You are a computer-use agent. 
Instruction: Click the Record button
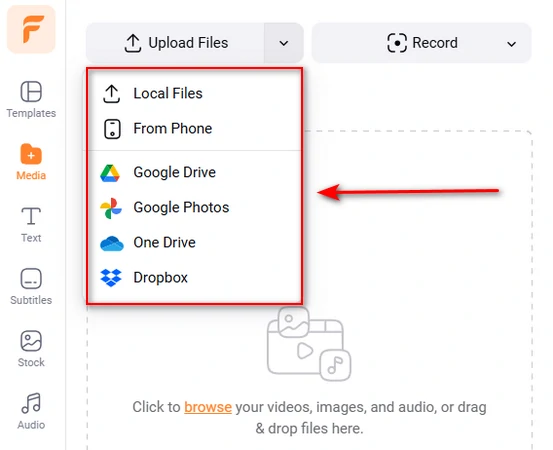point(422,43)
